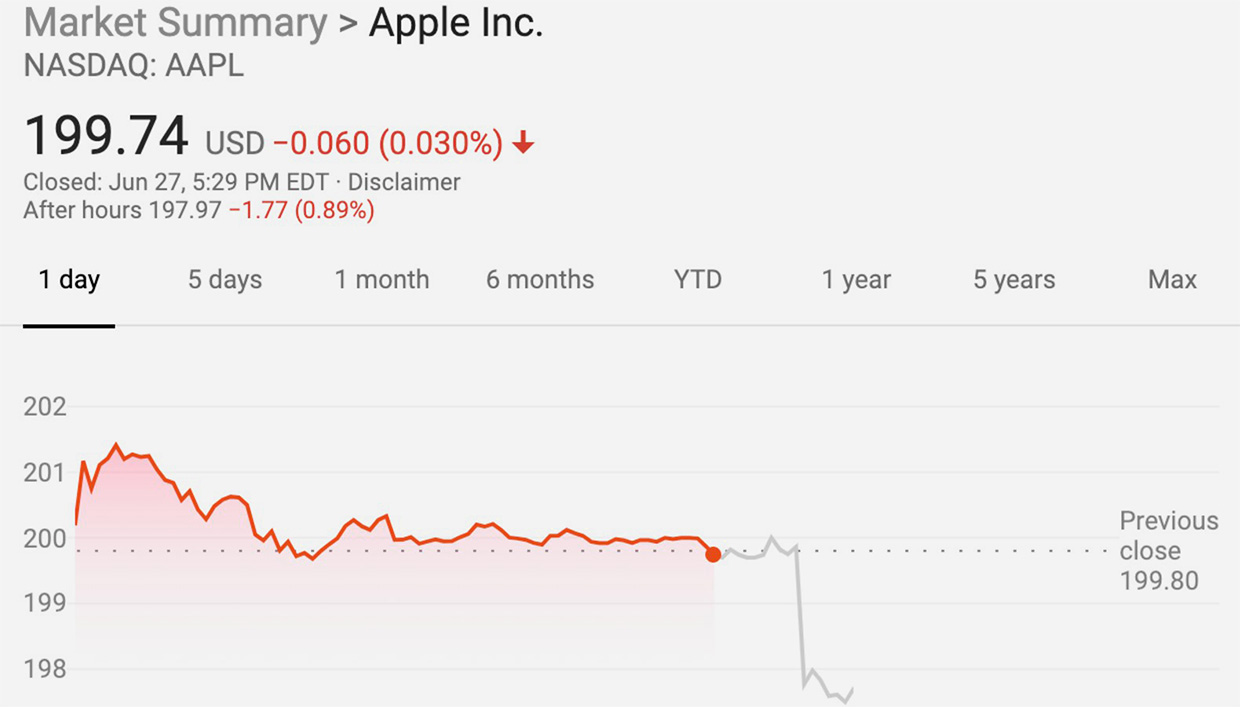Click the morning peak on the red line
Image resolution: width=1240 pixels, height=707 pixels.
[x=116, y=445]
